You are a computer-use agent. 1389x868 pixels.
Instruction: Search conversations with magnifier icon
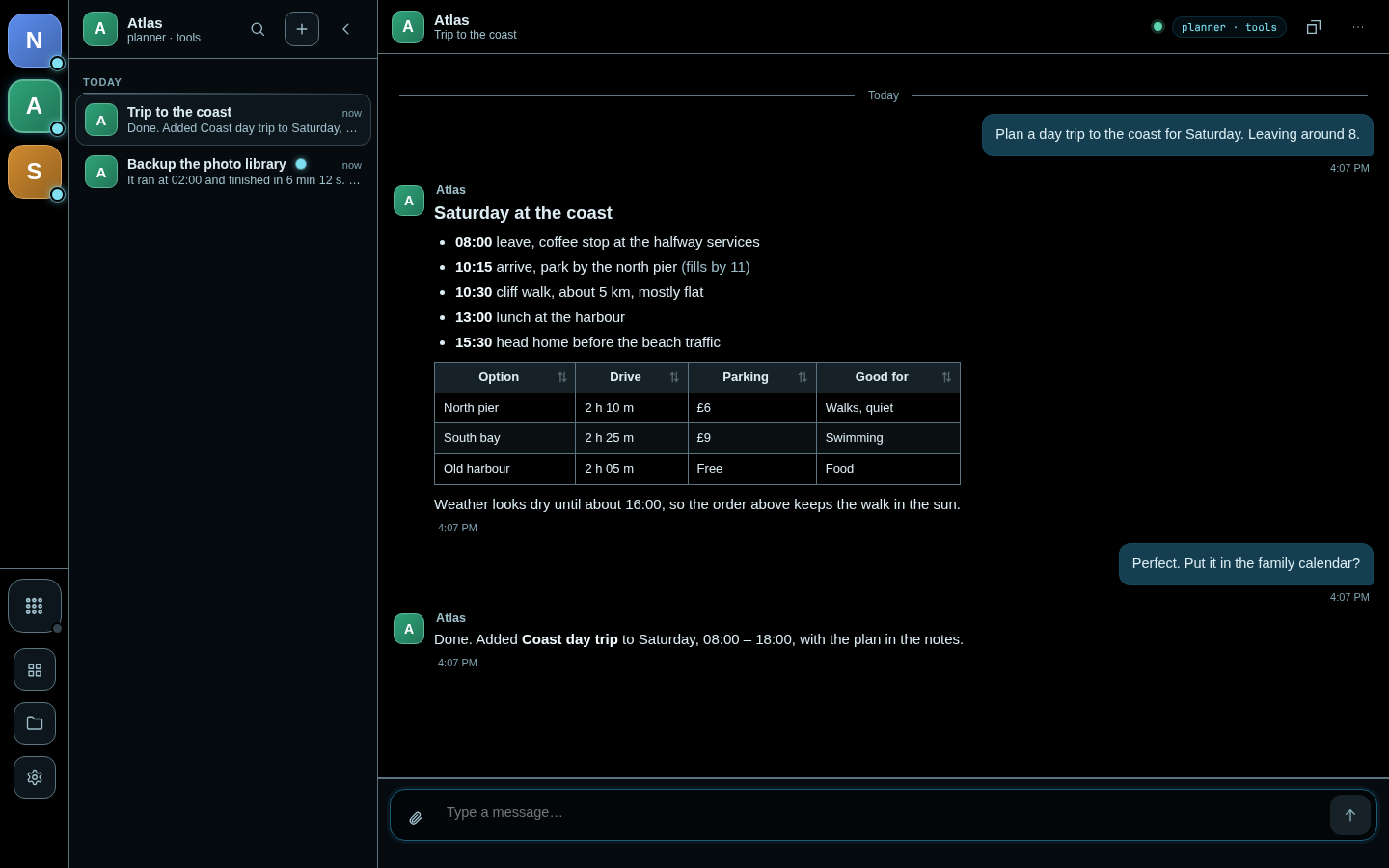pyautogui.click(x=258, y=29)
